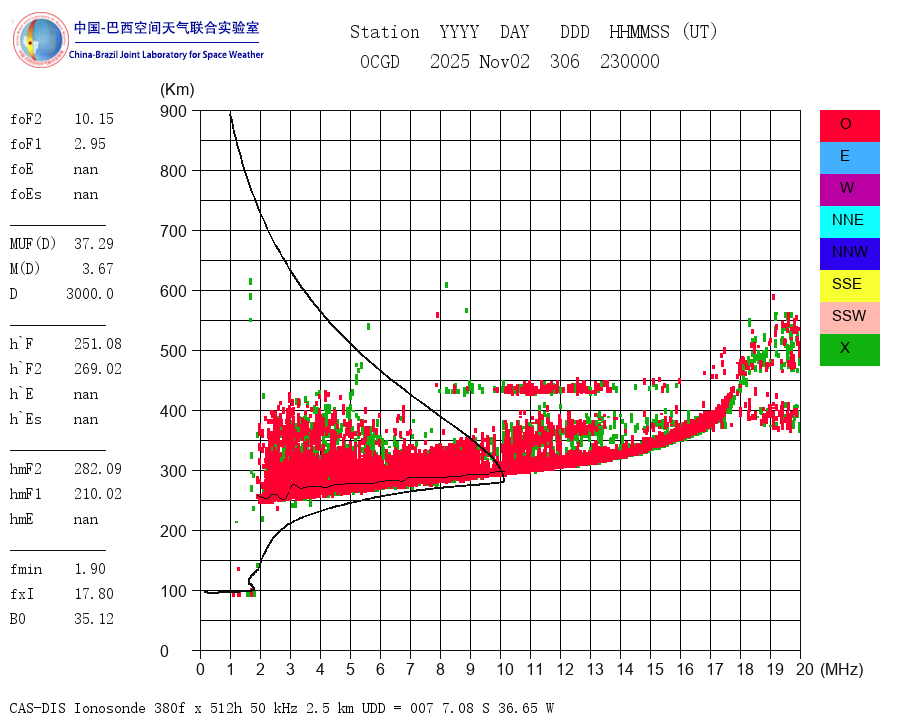900x720 pixels.
Task: Click the hmF1 value 210.02
Action: [x=98, y=494]
